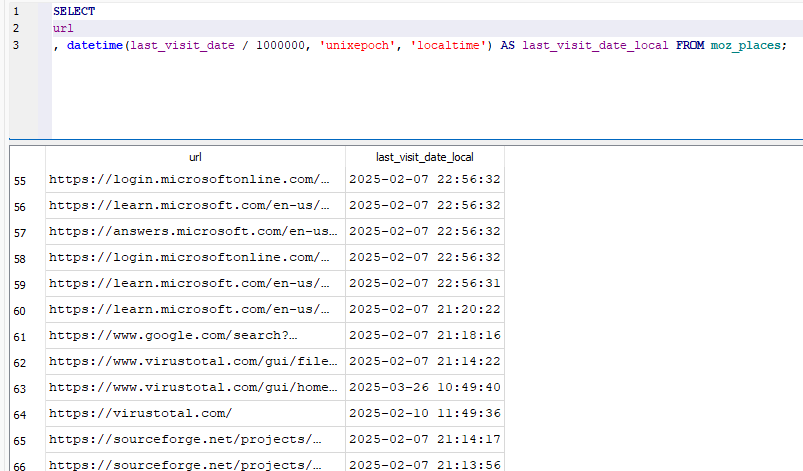Click the virustotal.com/gui/file url cell
803x471 pixels.
click(195, 362)
